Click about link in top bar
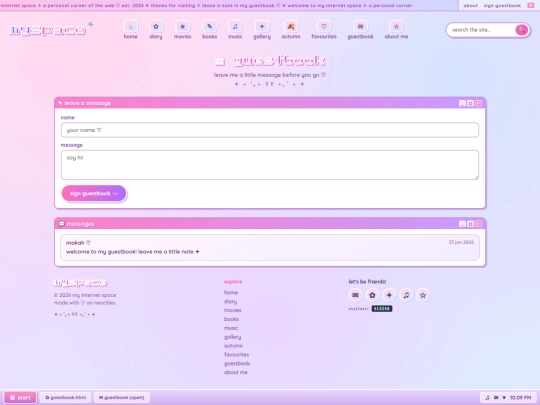Viewport: 540px width, 405px height. pyautogui.click(x=470, y=6)
